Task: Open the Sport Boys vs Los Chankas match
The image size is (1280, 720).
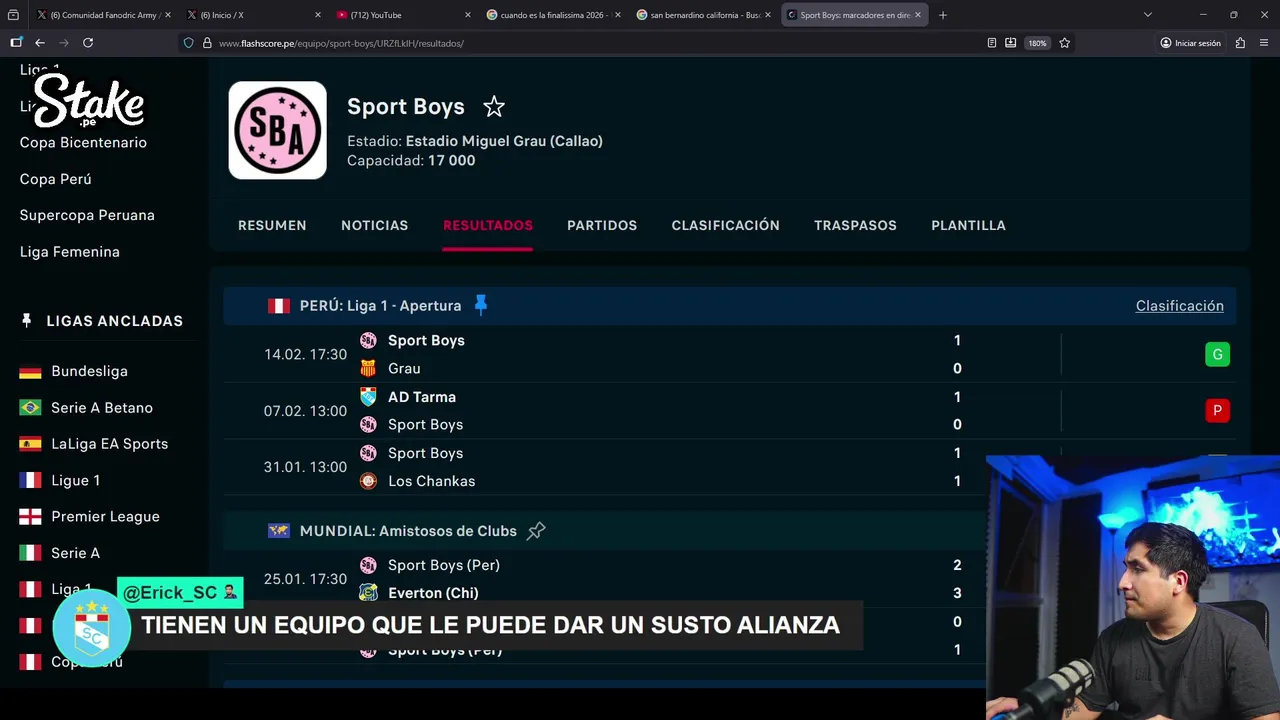Action: click(730, 467)
